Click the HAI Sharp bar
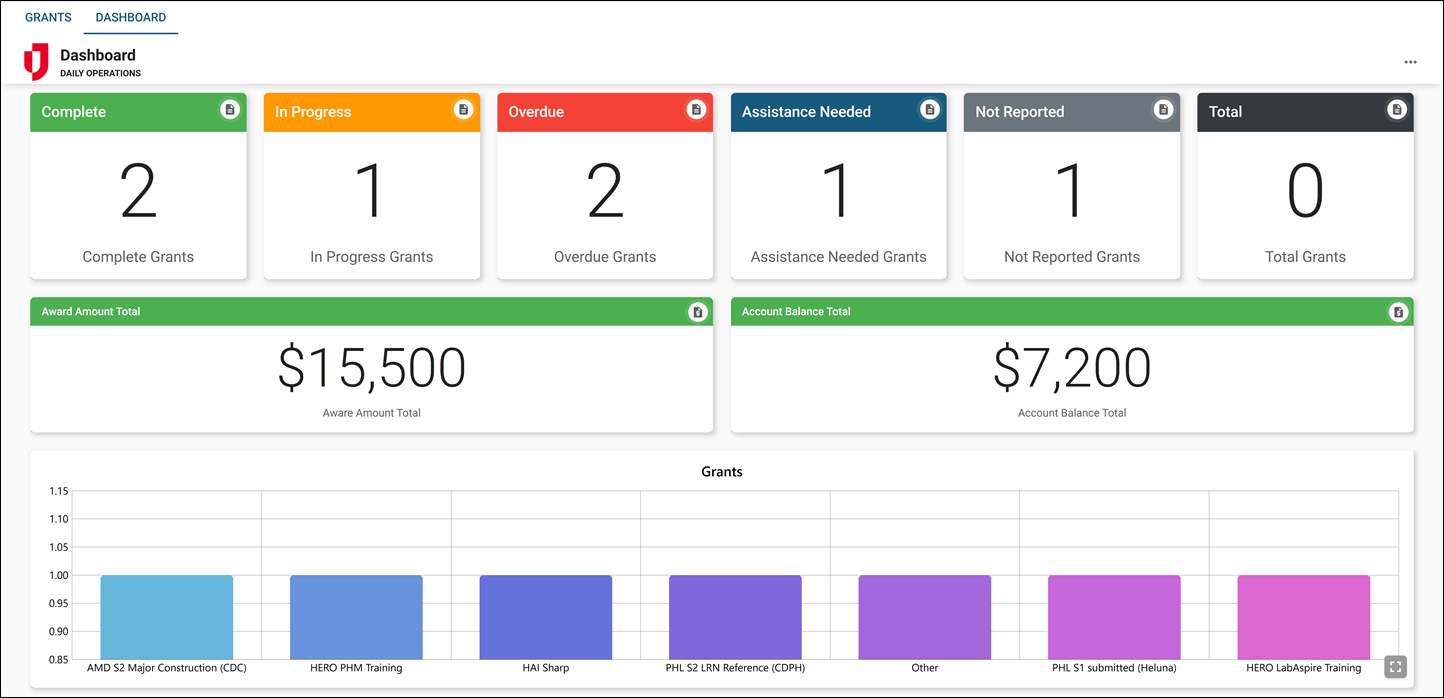 pos(545,615)
